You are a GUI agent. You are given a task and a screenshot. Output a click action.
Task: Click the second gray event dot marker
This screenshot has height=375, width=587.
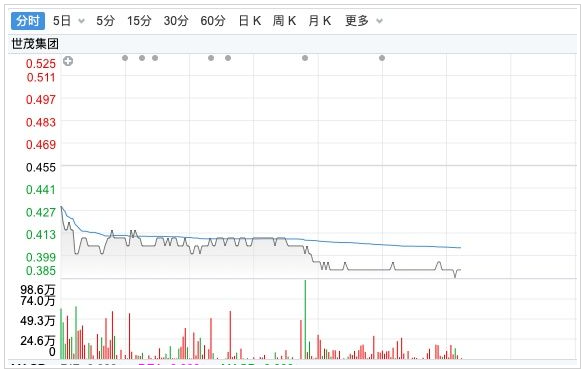coord(142,58)
